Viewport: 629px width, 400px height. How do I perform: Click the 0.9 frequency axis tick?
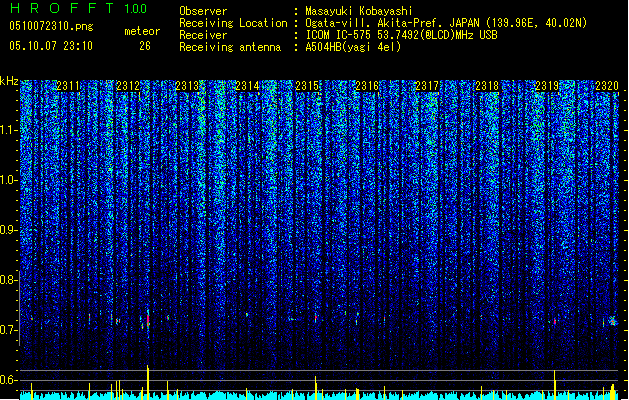(8, 230)
